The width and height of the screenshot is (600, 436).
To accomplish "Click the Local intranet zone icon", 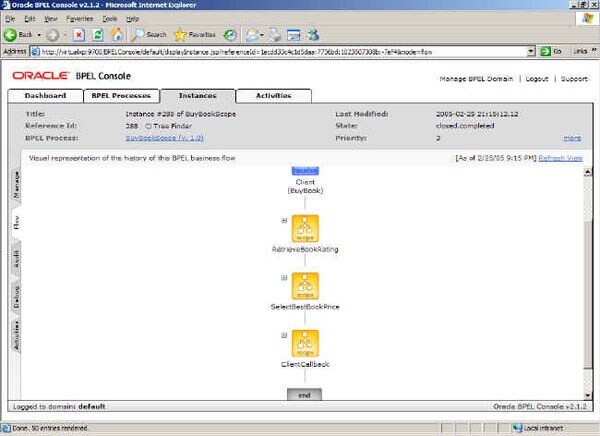I will 518,428.
